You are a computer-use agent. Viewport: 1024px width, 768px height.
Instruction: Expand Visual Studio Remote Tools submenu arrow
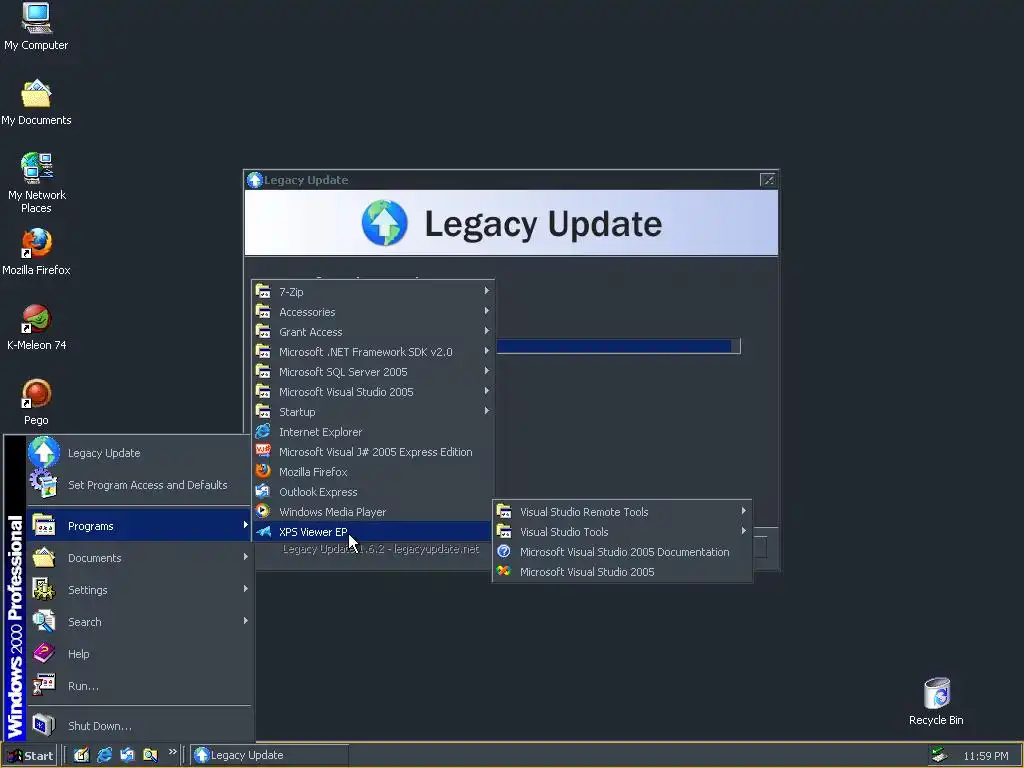point(743,511)
